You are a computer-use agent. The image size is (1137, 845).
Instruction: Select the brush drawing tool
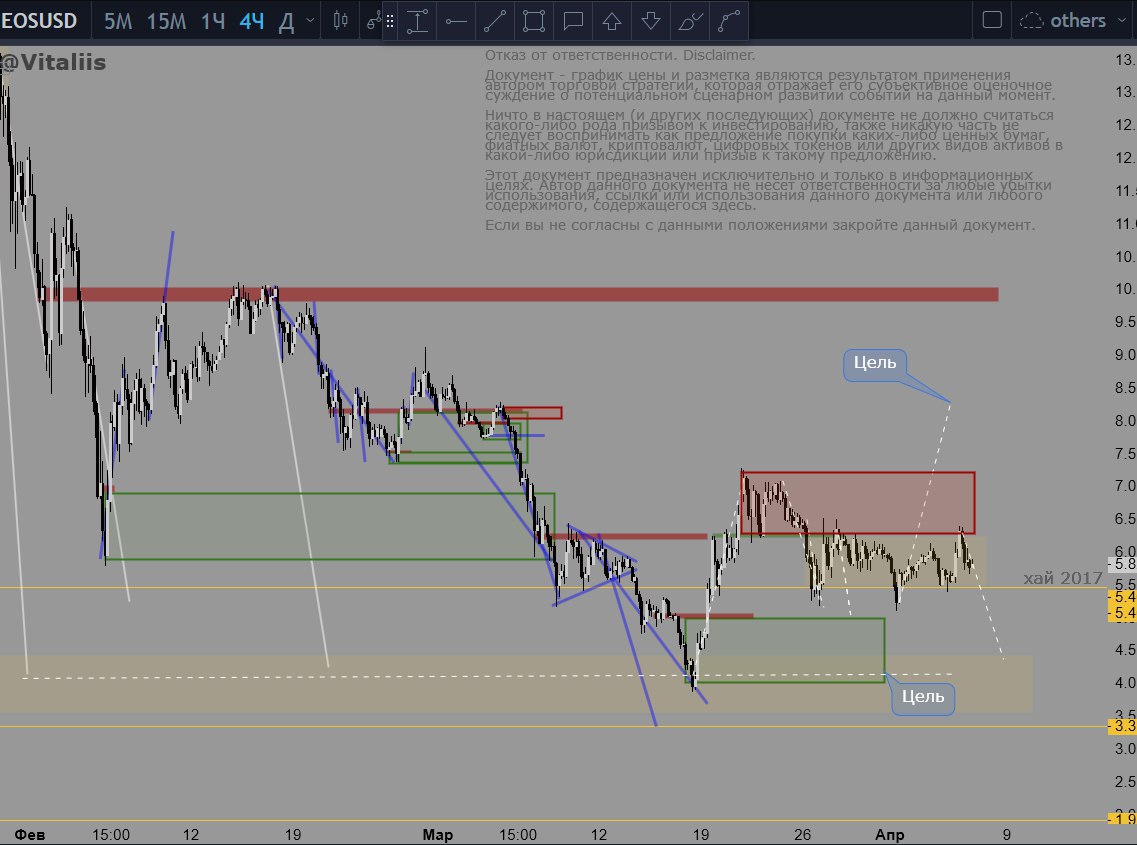pos(690,21)
